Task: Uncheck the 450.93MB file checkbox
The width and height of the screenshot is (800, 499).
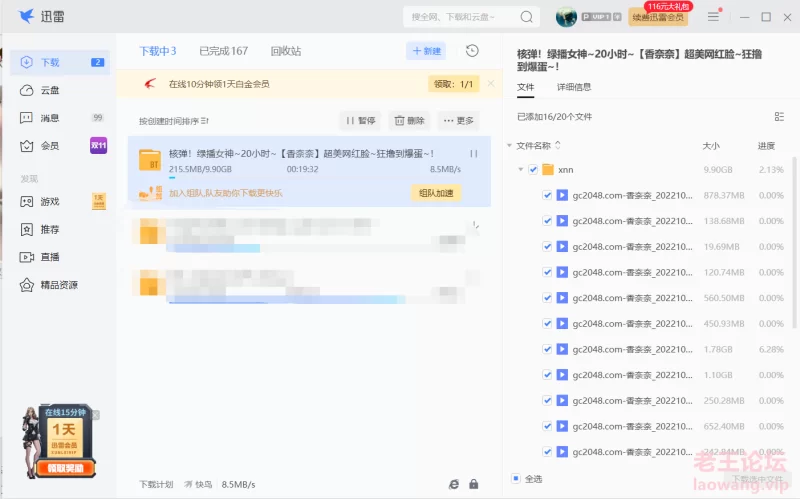Action: pos(547,323)
